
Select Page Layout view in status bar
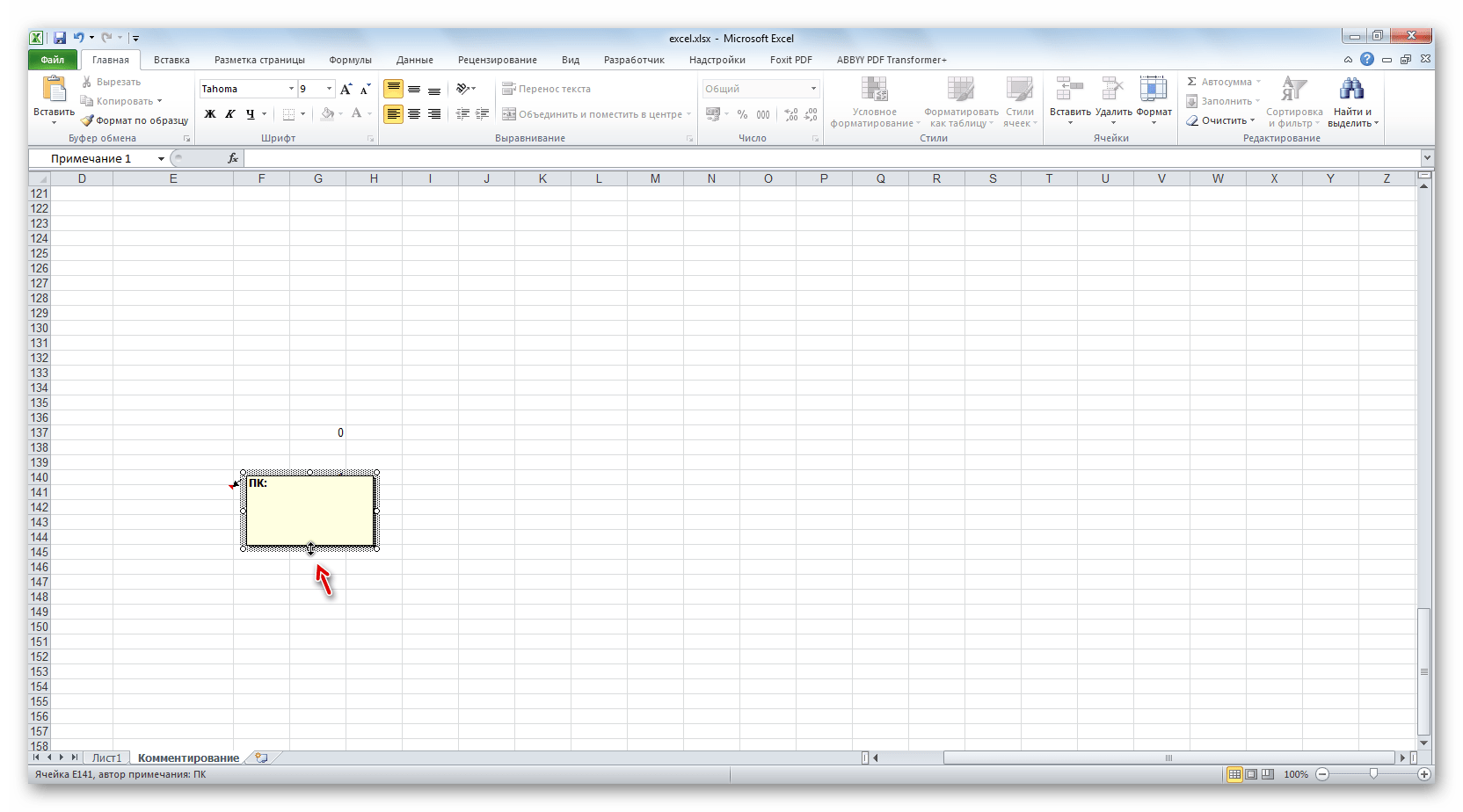pos(1251,774)
